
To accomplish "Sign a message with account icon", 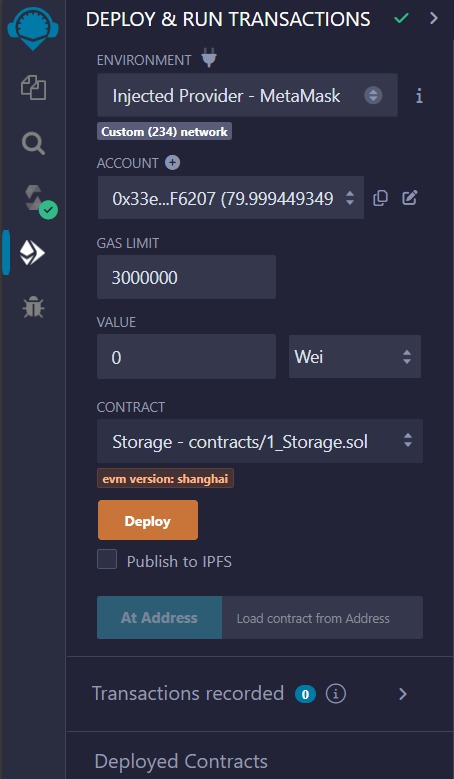I will [410, 198].
